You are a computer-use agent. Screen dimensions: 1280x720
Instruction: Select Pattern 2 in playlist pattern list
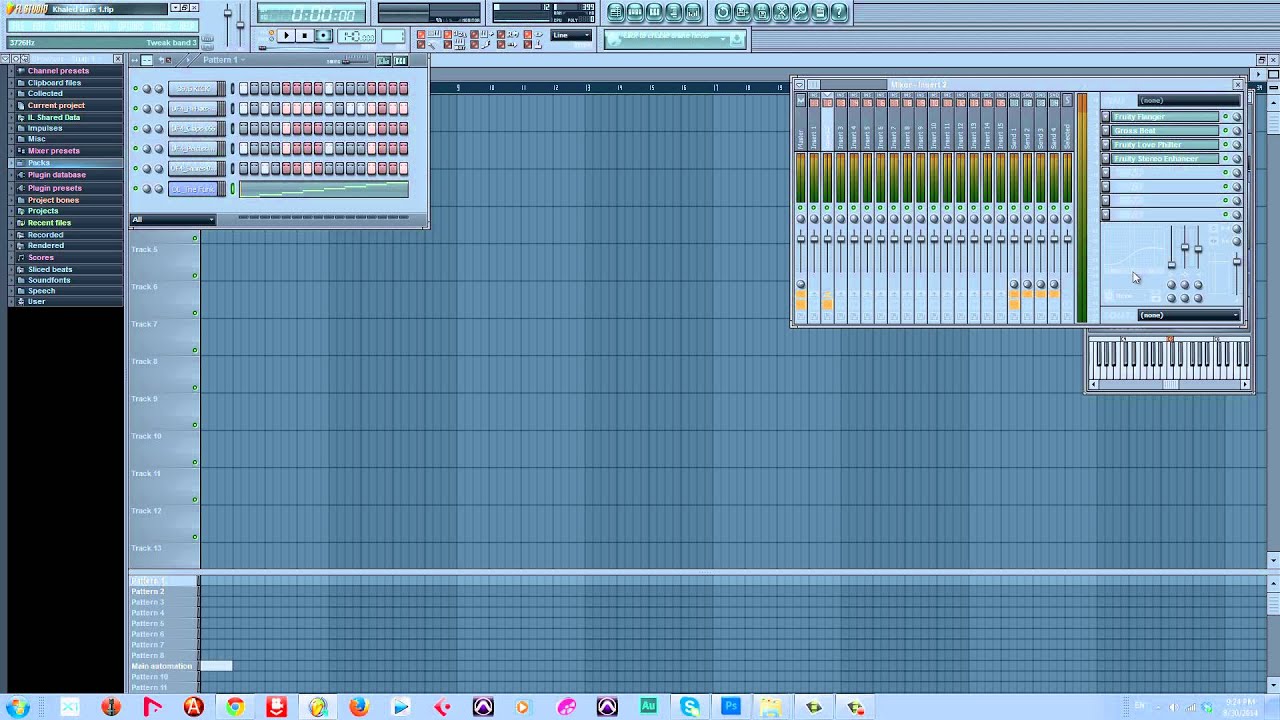click(147, 591)
